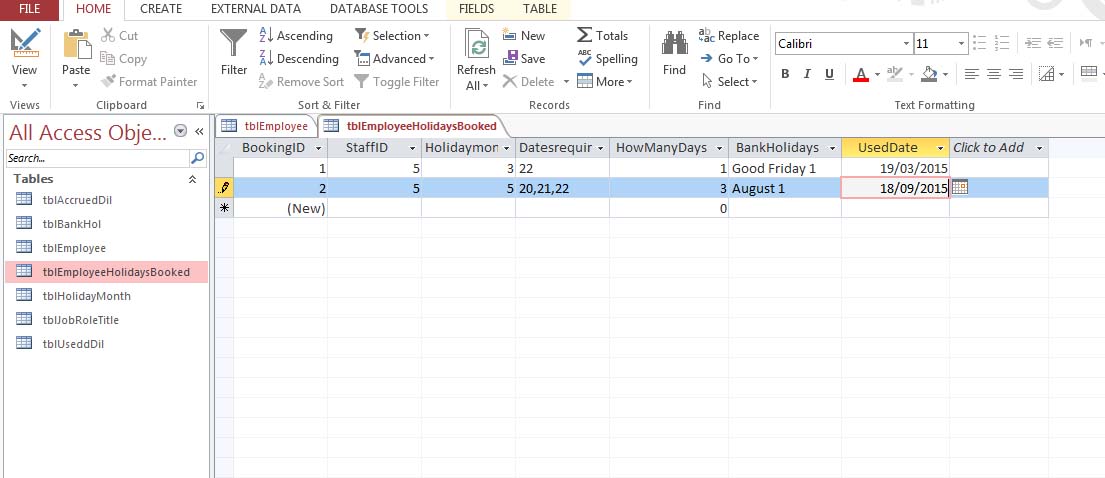Collapse the Tables group

[x=192, y=180]
